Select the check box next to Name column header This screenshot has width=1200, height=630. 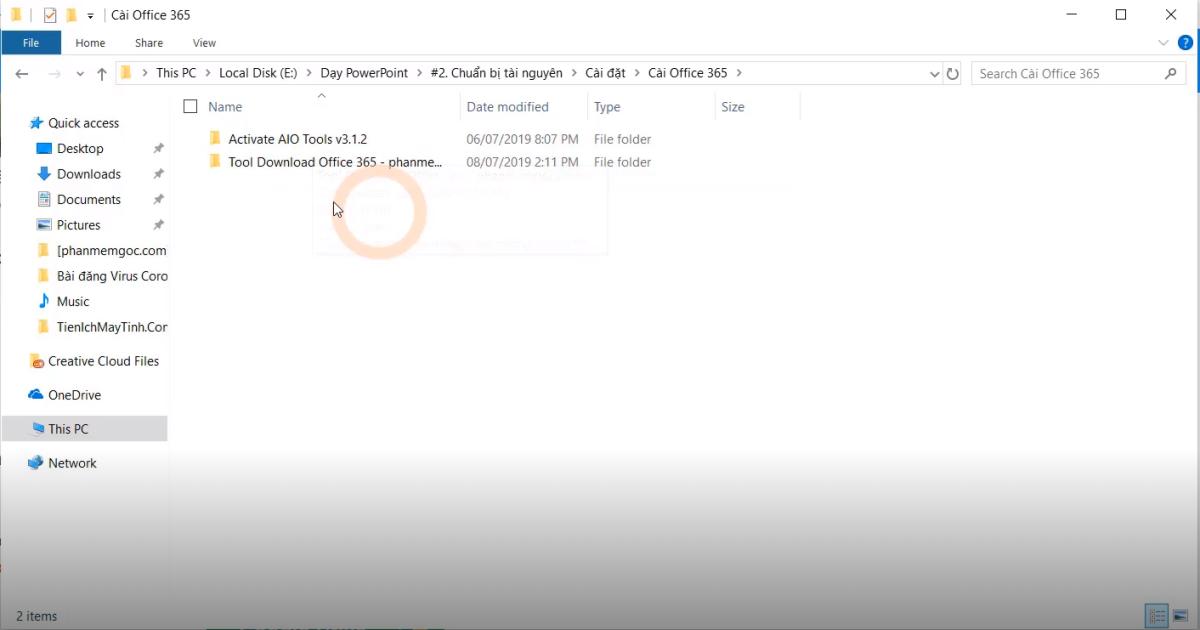click(190, 106)
